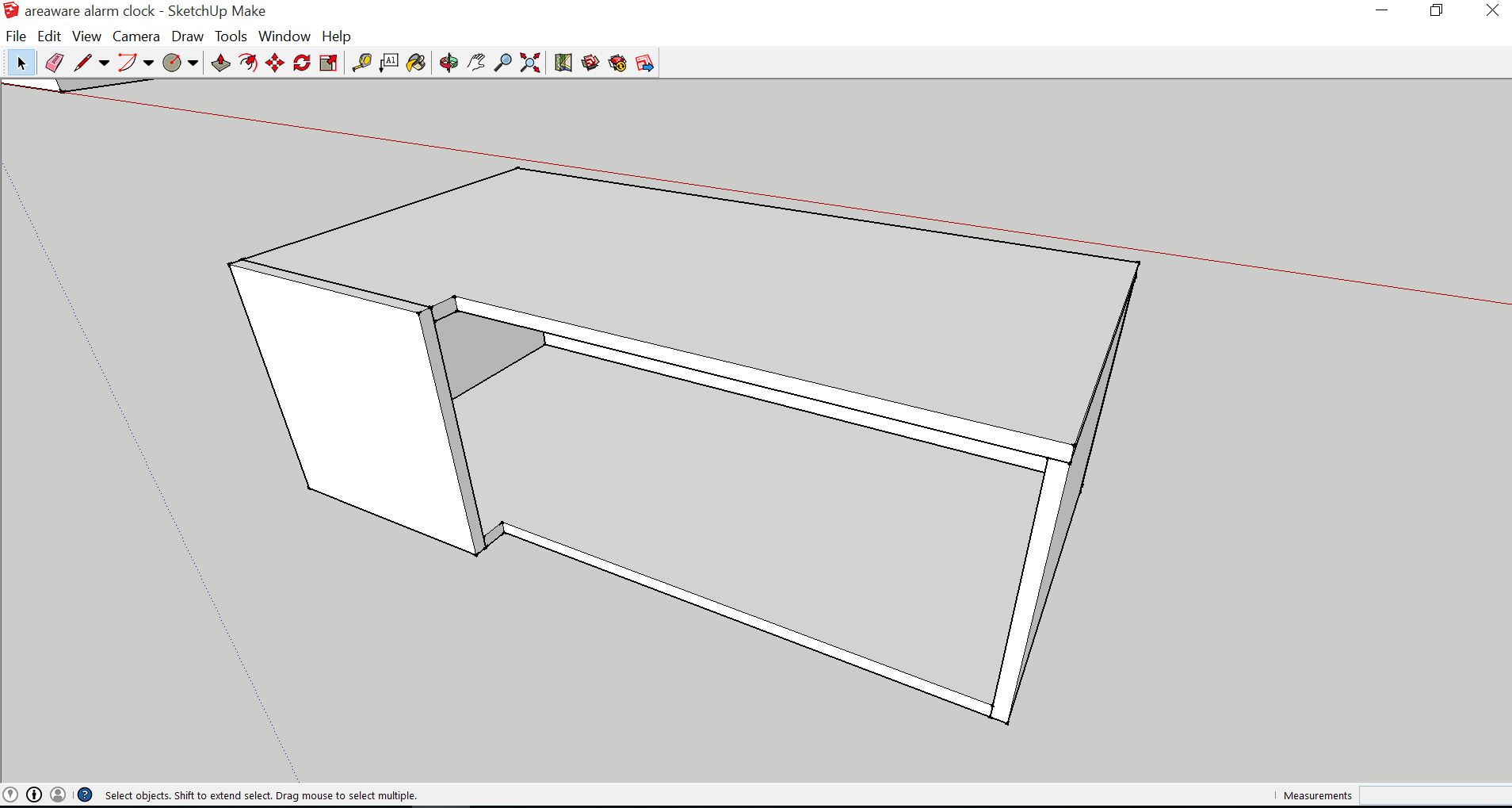
Task: Click the 'Select objects' status bar hint text
Action: (x=261, y=795)
